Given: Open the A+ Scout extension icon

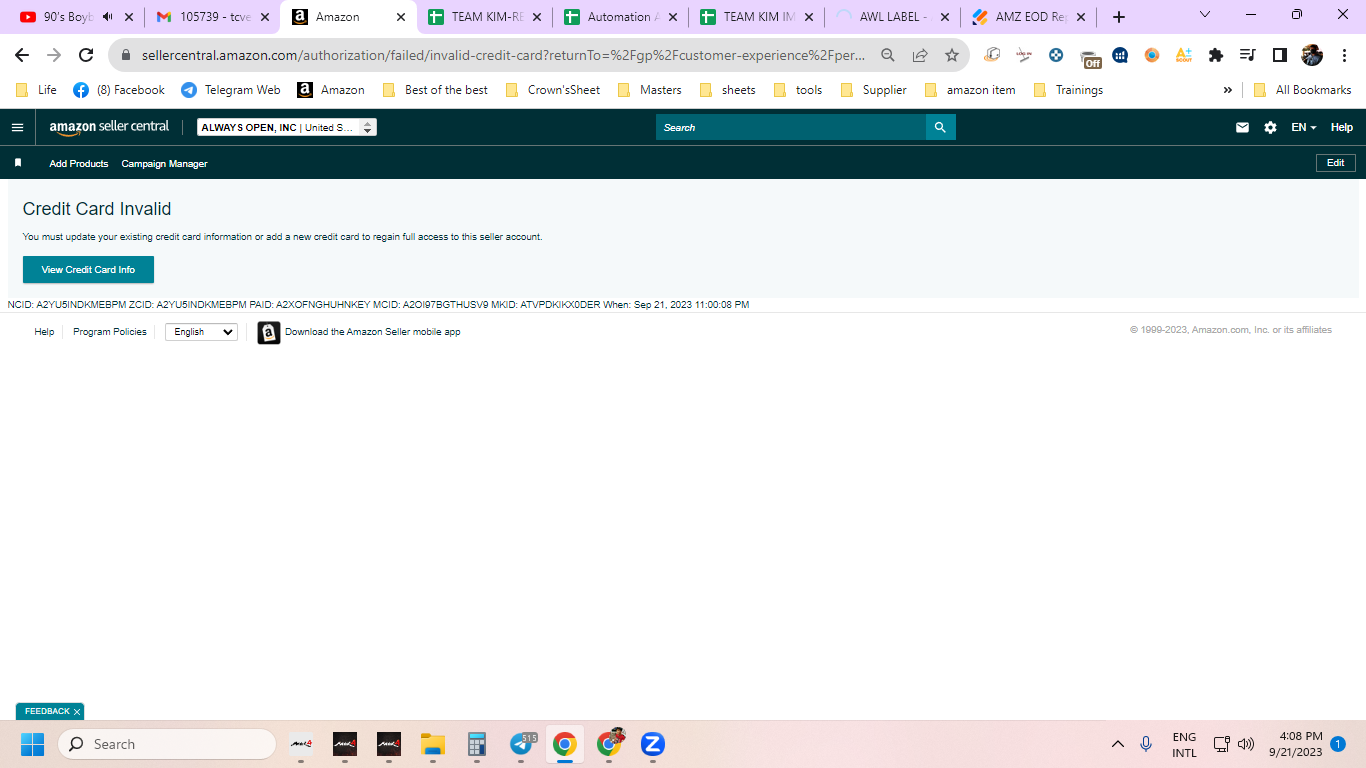Looking at the screenshot, I should 1184,55.
